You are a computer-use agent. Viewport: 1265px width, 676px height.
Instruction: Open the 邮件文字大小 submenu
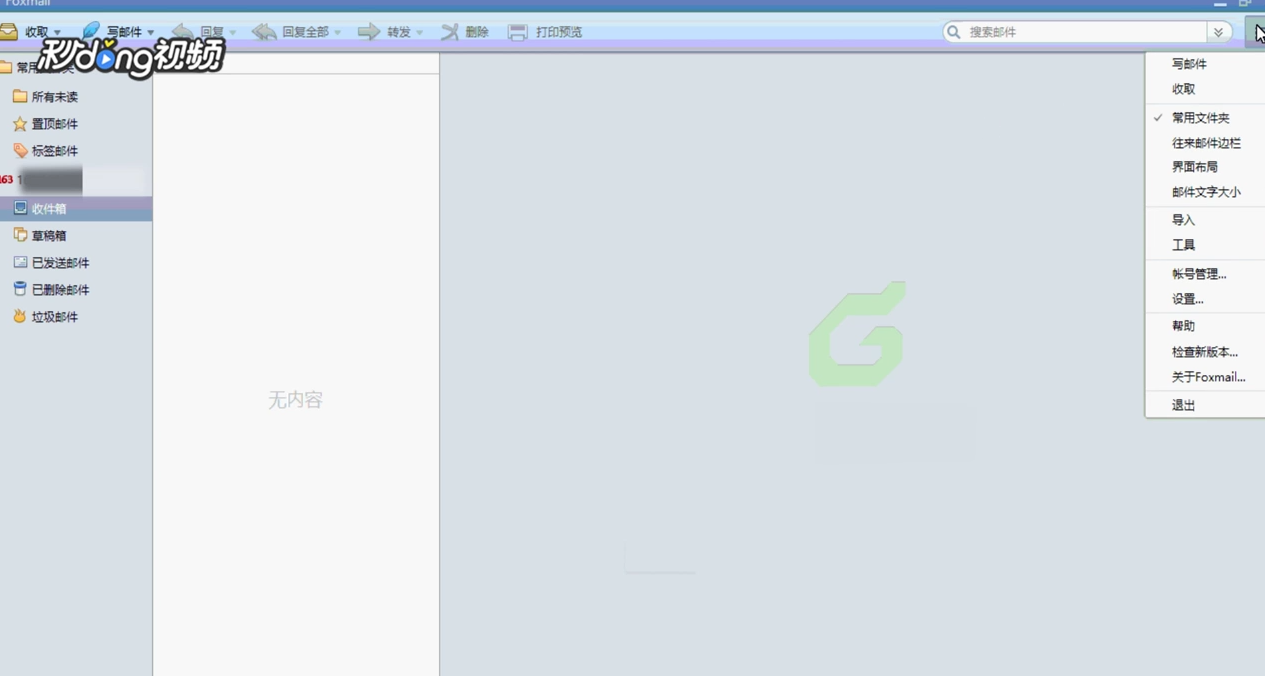[1205, 192]
